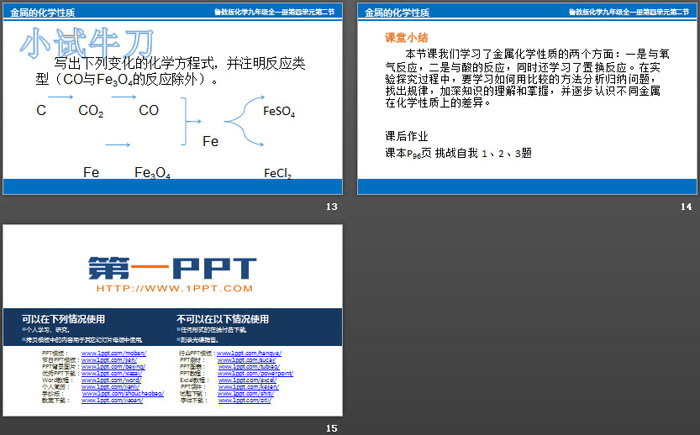Click the 课后作业 text on slide 14
This screenshot has width=700, height=435.
(406, 134)
